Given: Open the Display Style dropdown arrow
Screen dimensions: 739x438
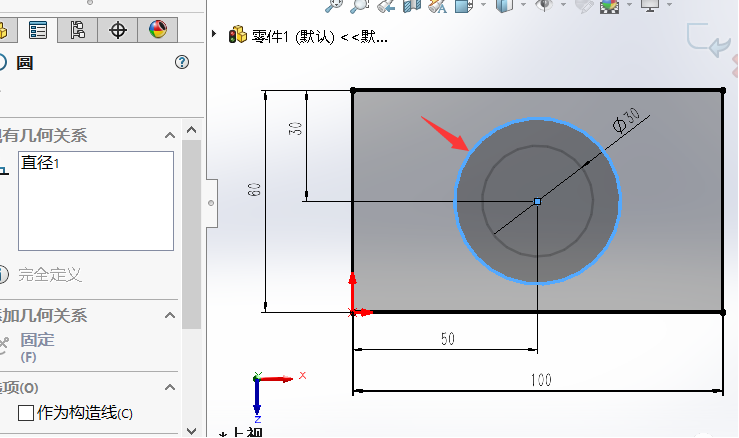Looking at the screenshot, I should [x=523, y=5].
